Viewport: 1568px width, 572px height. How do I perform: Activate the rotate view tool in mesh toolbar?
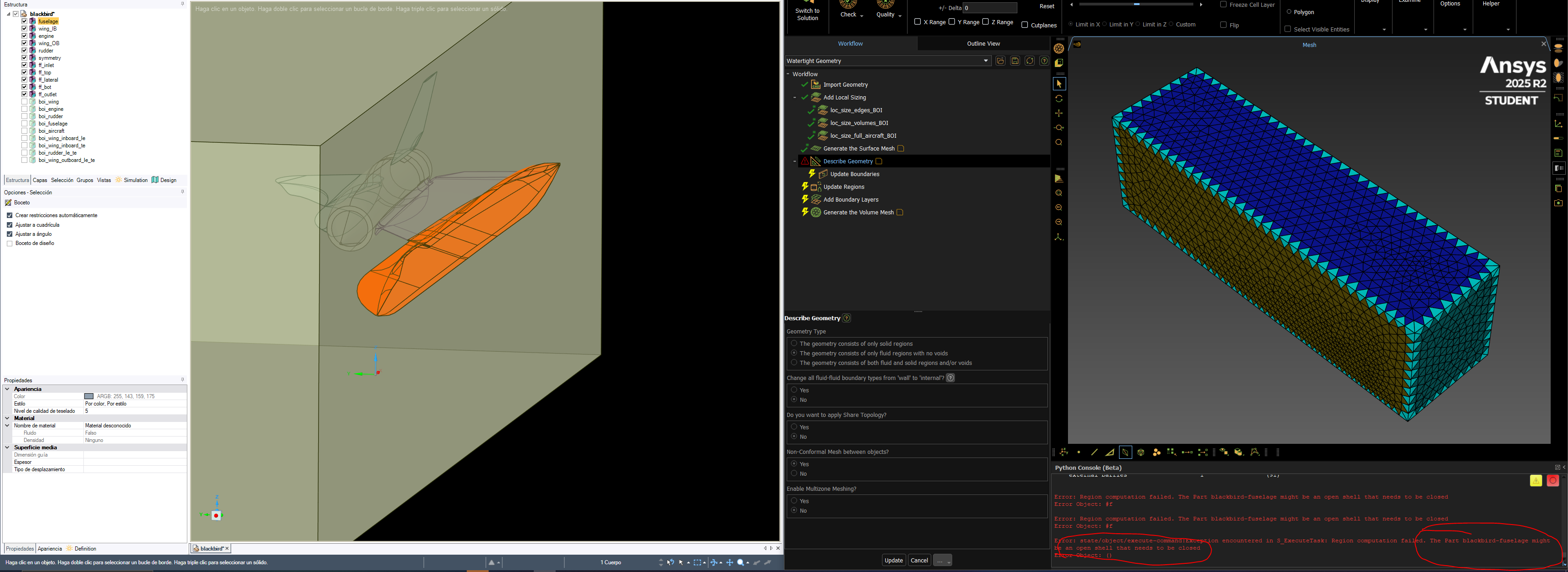(x=1059, y=99)
